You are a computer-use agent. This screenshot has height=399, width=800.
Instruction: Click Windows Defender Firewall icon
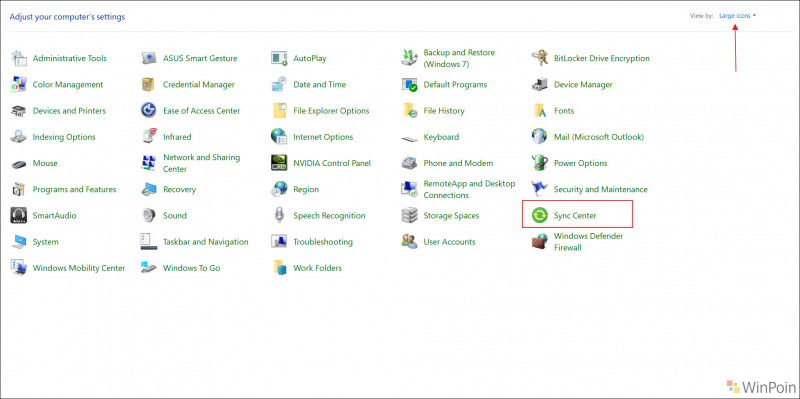pyautogui.click(x=539, y=242)
